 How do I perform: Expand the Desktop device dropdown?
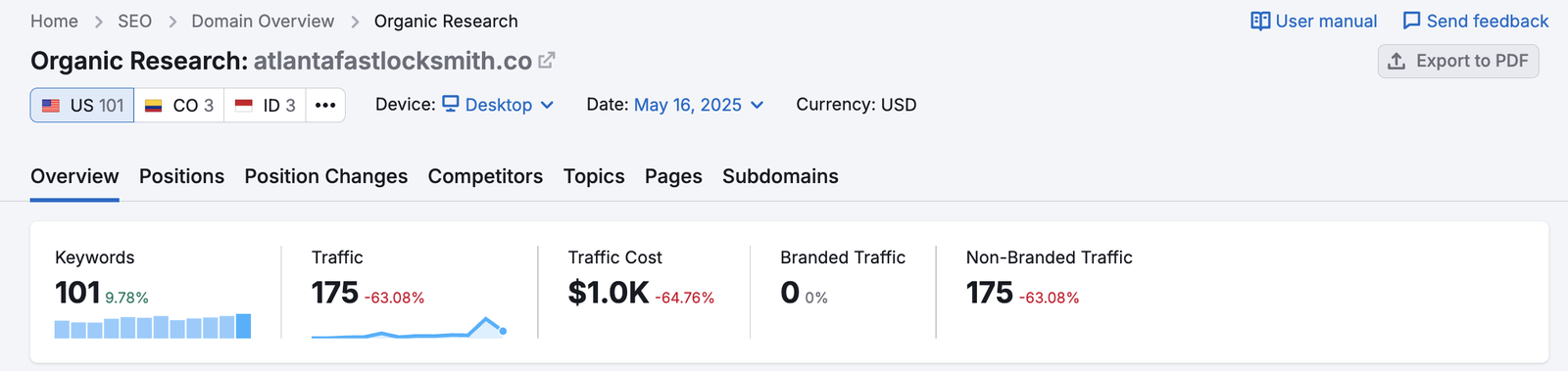click(x=499, y=105)
